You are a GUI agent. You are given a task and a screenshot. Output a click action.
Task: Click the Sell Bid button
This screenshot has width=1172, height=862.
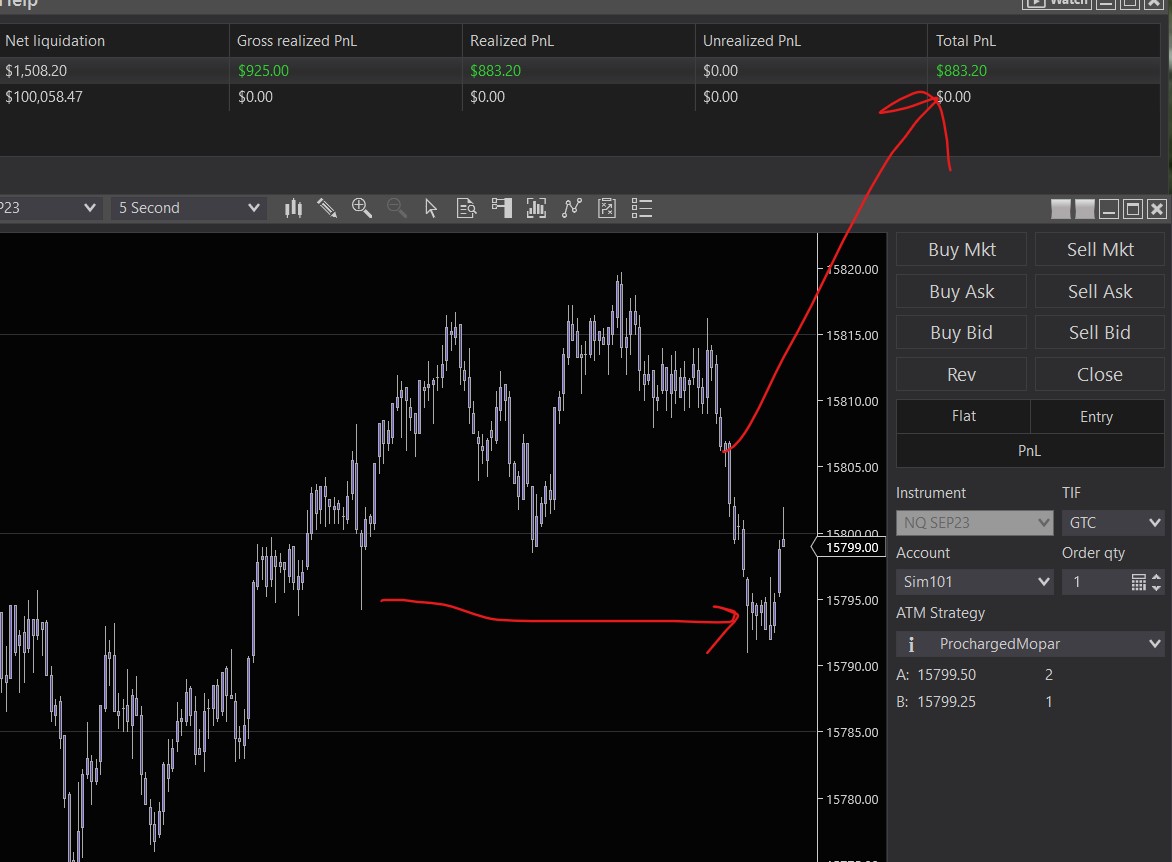coord(1099,332)
